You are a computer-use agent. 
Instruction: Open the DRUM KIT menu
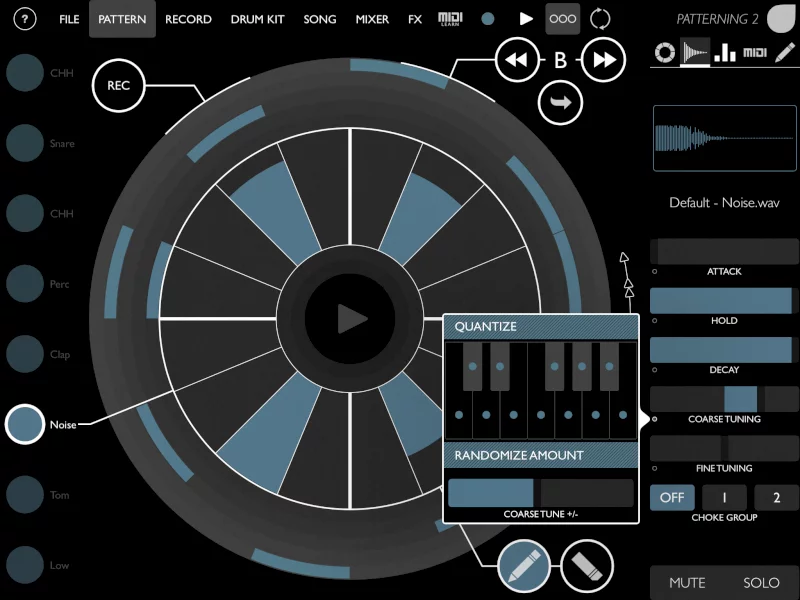[x=257, y=18]
